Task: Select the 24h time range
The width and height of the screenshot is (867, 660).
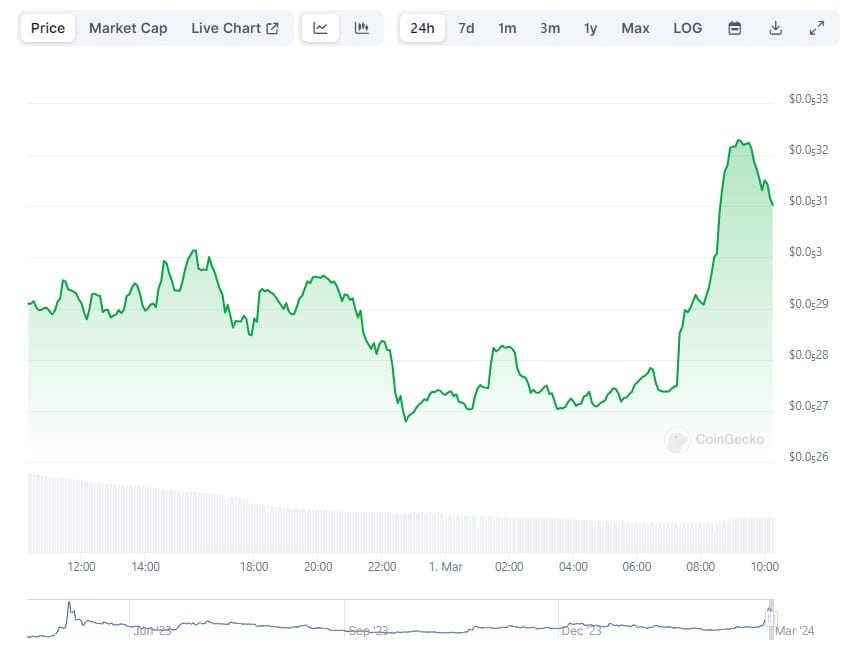Action: (422, 28)
